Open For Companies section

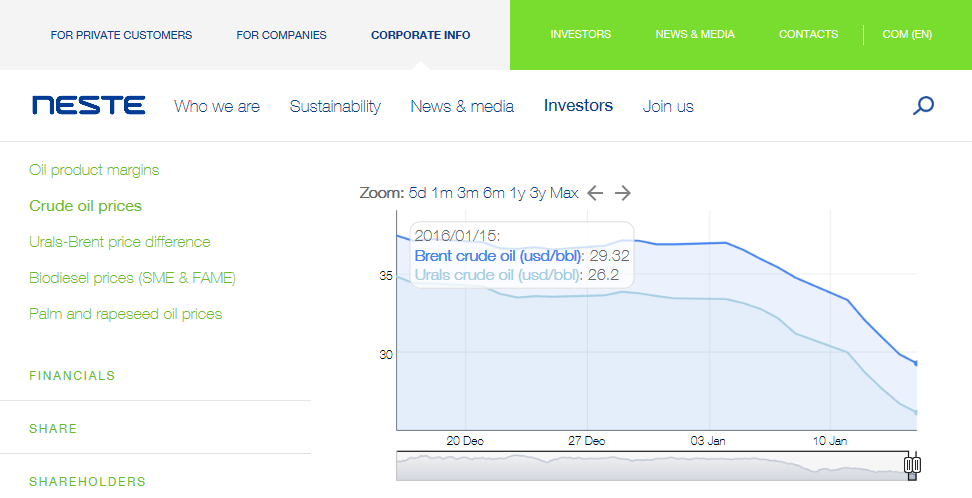[x=281, y=35]
